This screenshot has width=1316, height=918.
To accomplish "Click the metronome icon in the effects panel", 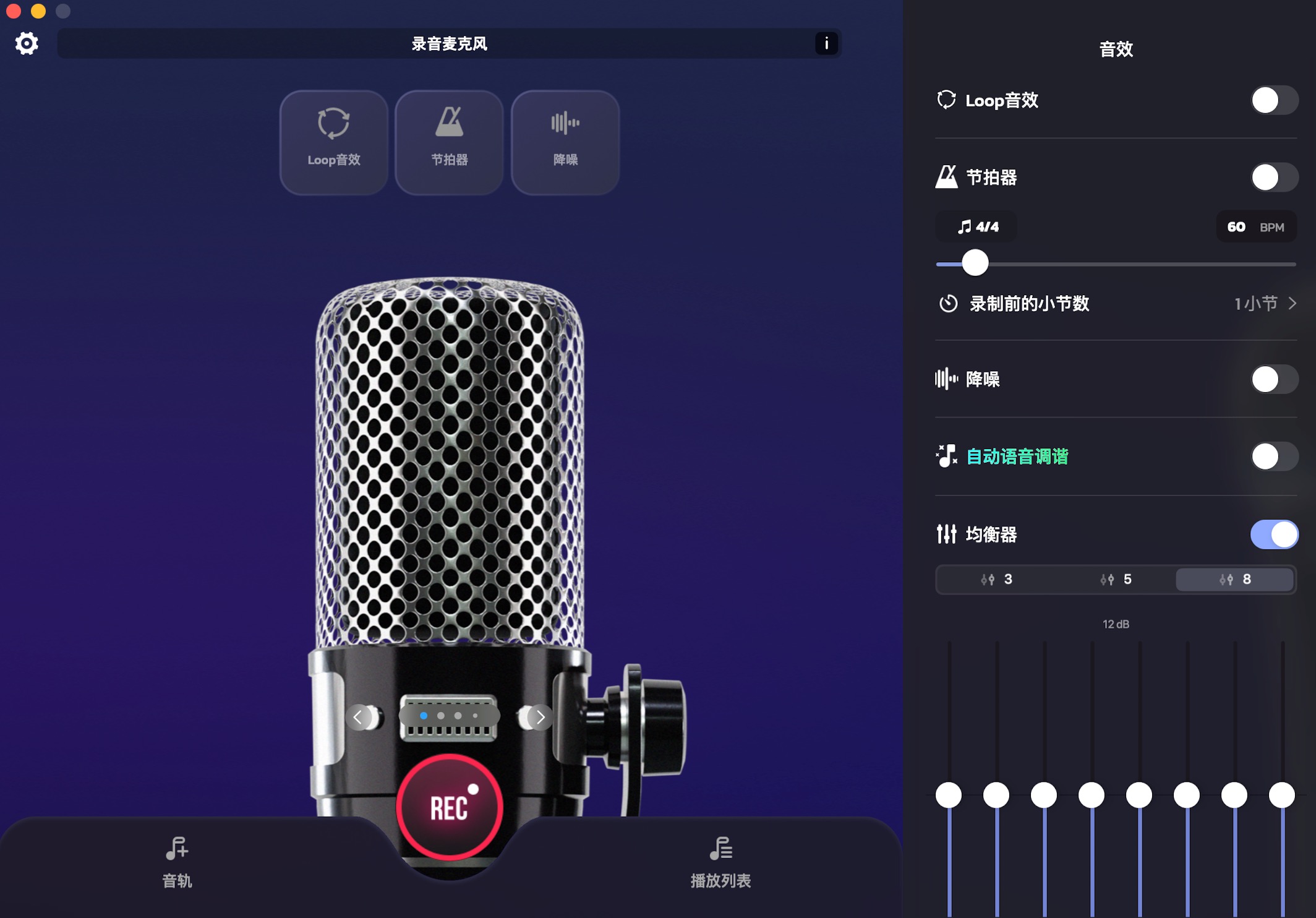I will (x=946, y=177).
